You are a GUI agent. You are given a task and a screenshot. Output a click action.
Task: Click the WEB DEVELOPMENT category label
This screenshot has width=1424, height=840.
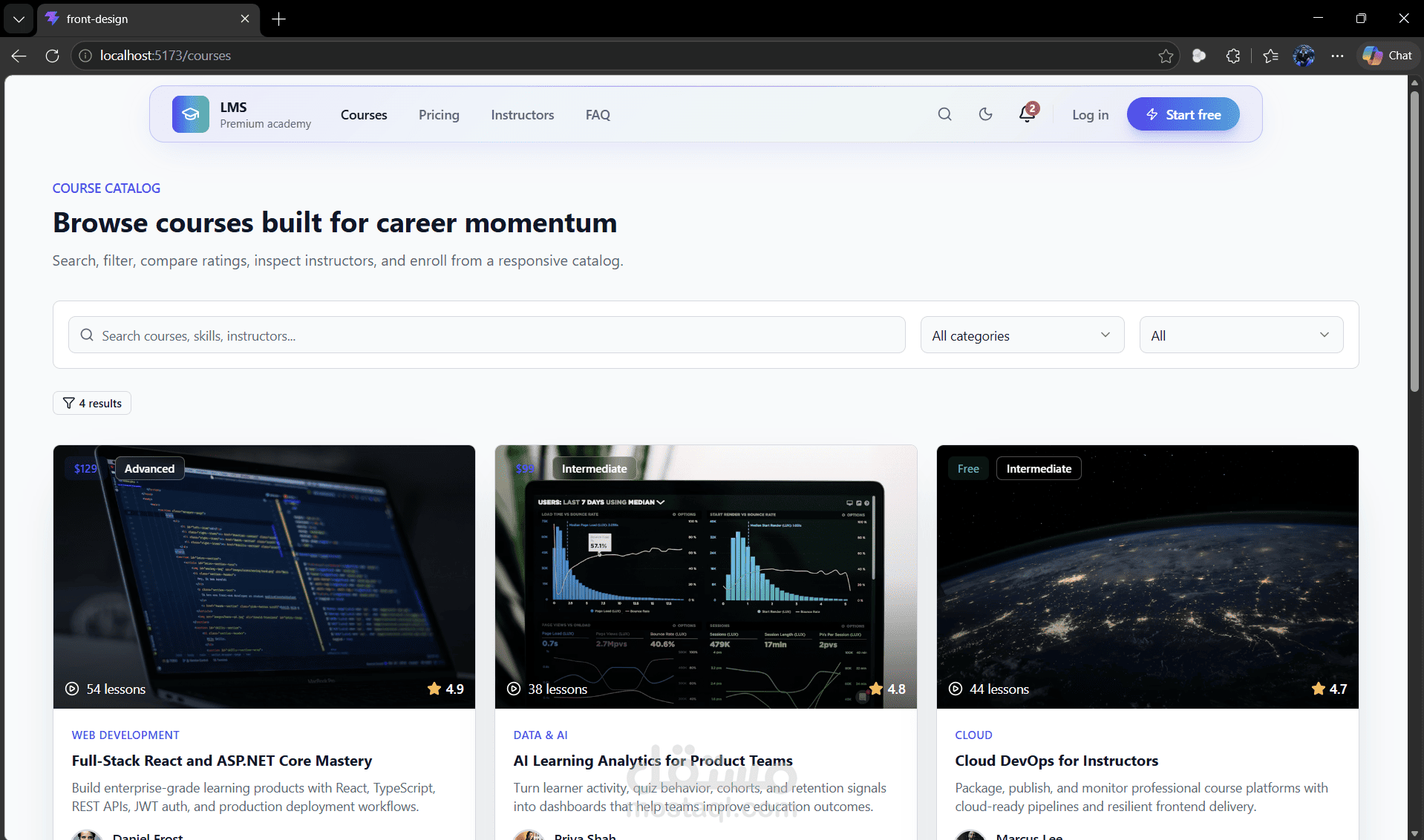coord(125,735)
